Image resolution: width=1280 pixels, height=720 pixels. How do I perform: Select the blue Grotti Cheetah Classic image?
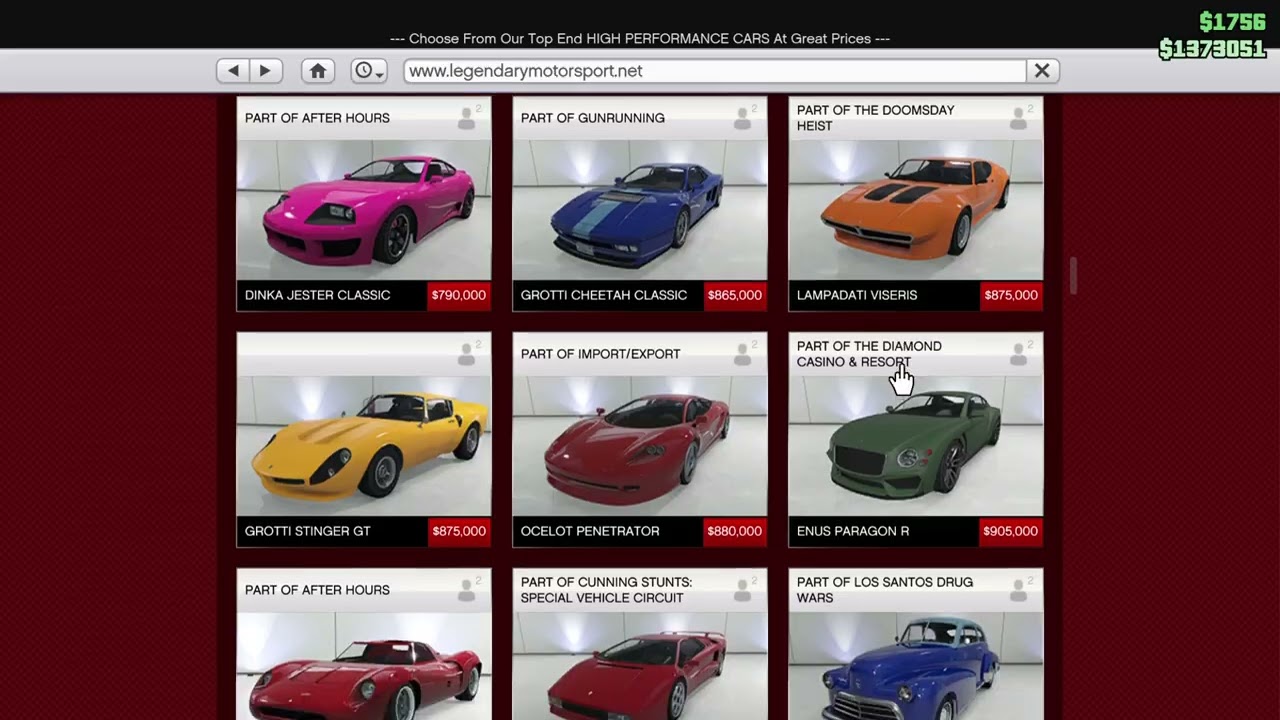pos(640,210)
